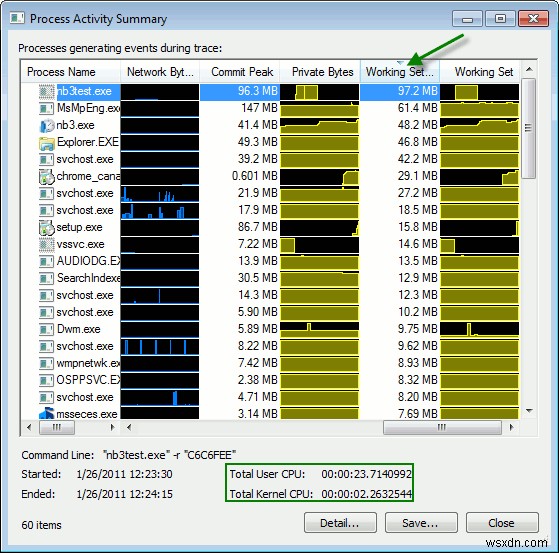Click truncated 'Working Set...' sorted column header
Image resolution: width=559 pixels, height=553 pixels.
(400, 72)
